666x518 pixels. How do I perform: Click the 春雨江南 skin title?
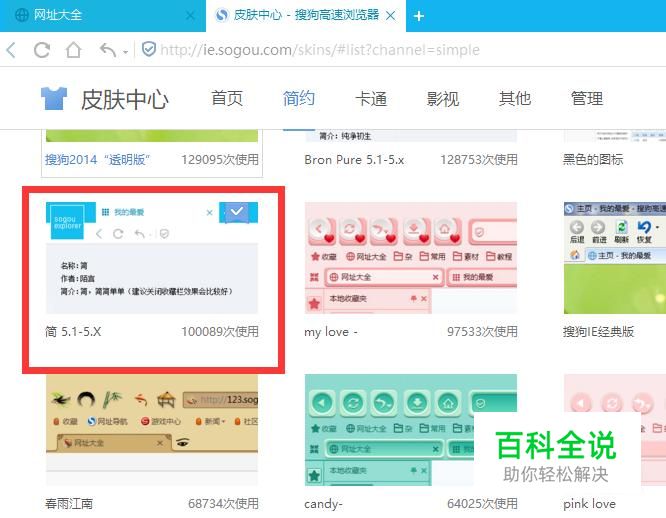pos(69,504)
